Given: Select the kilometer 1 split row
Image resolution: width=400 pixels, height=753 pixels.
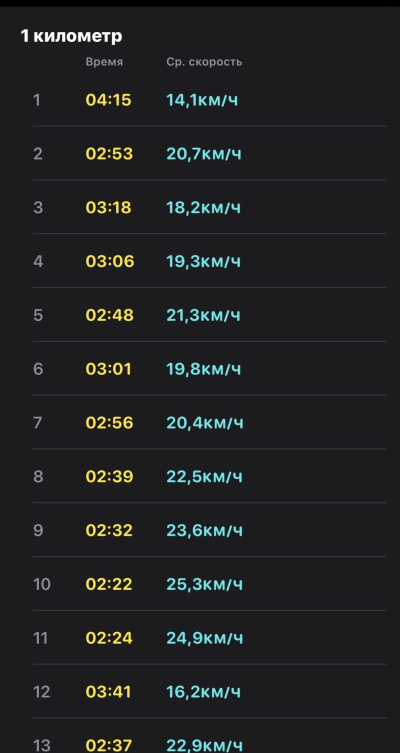Looking at the screenshot, I should point(209,100).
